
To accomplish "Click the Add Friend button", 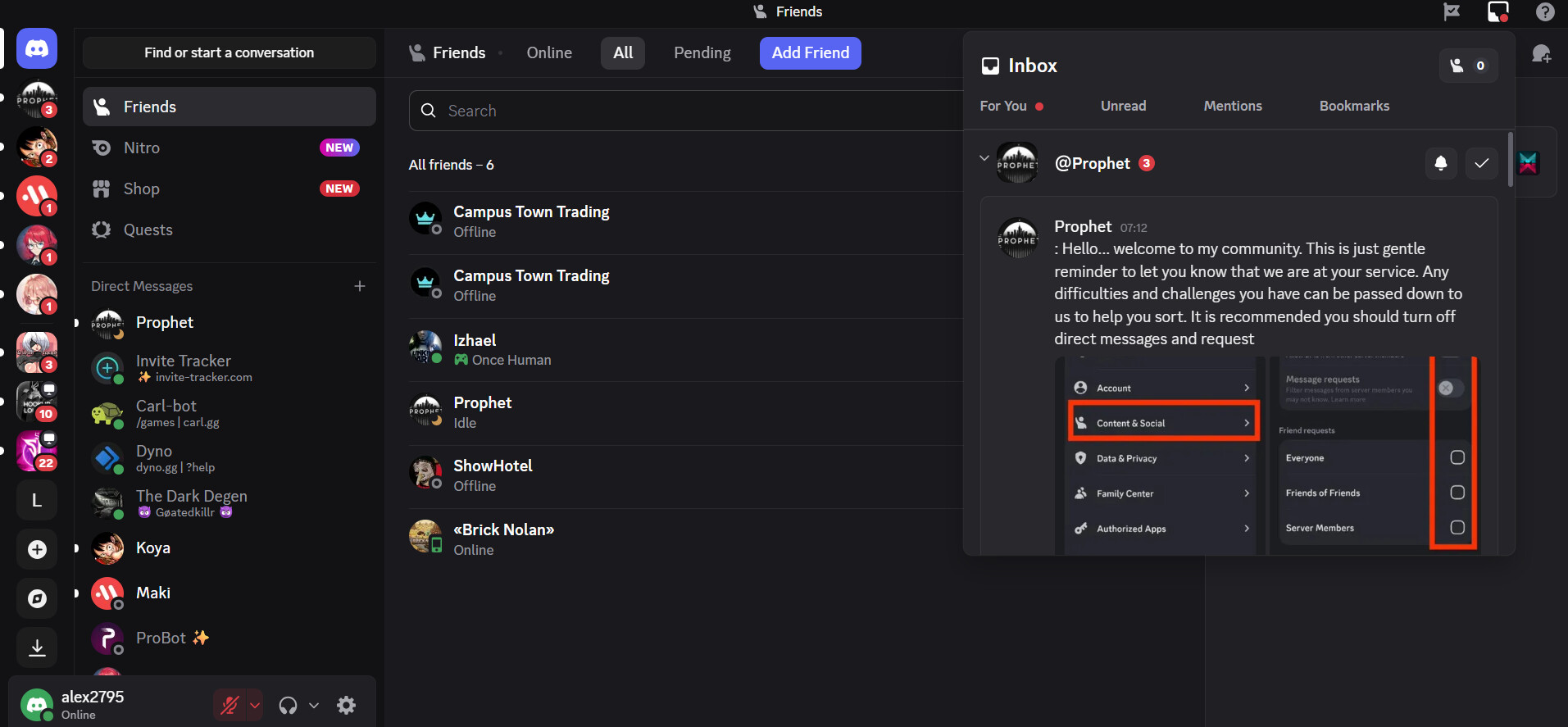I will click(810, 52).
